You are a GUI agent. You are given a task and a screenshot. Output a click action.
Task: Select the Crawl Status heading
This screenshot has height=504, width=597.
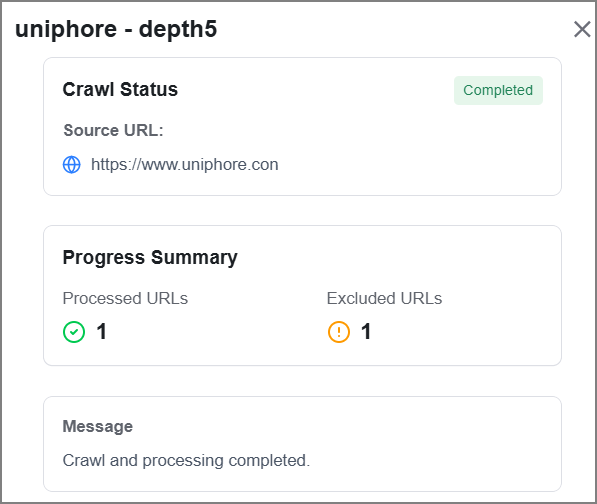(120, 89)
